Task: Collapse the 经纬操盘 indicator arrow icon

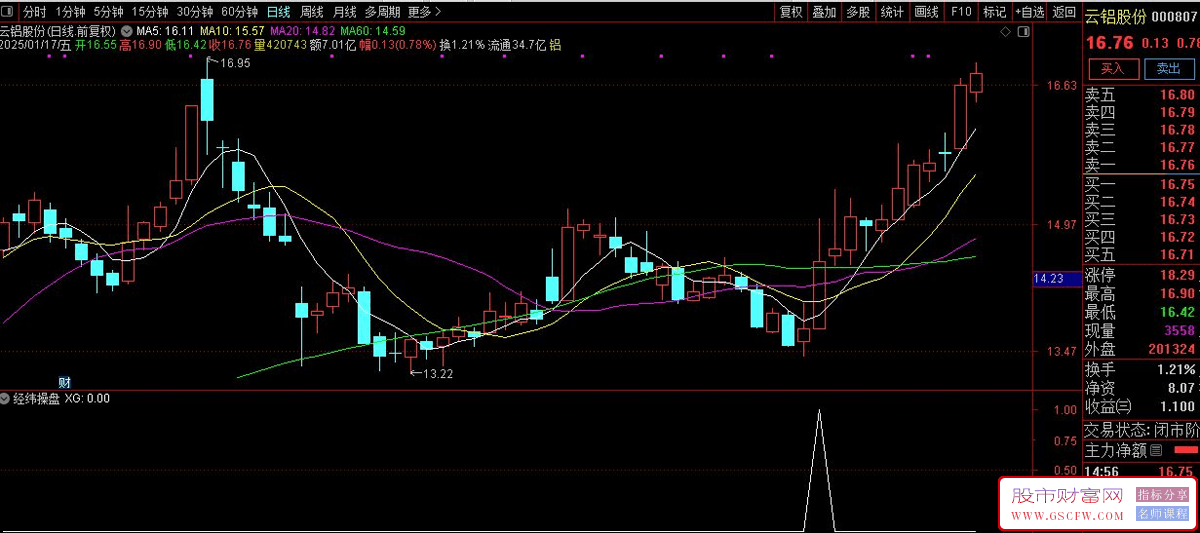Action: tap(6, 398)
